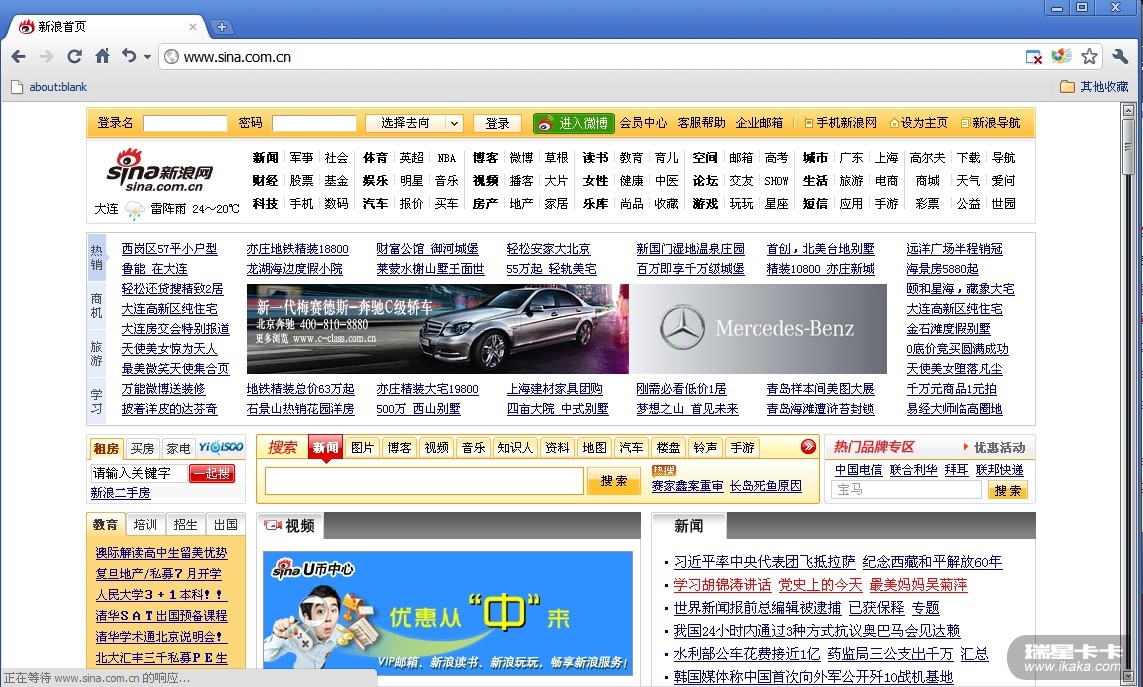
Task: Open the 手机新浪网 link
Action: tap(840, 123)
